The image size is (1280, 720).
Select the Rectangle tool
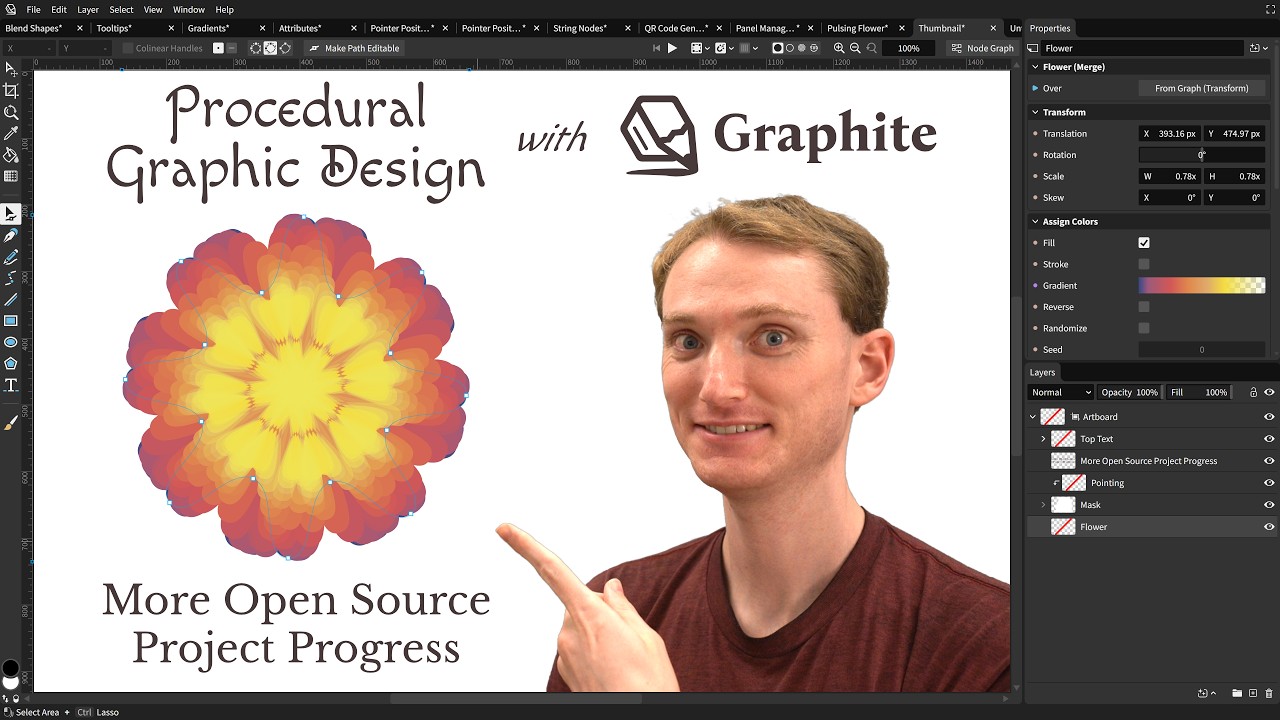pyautogui.click(x=11, y=321)
